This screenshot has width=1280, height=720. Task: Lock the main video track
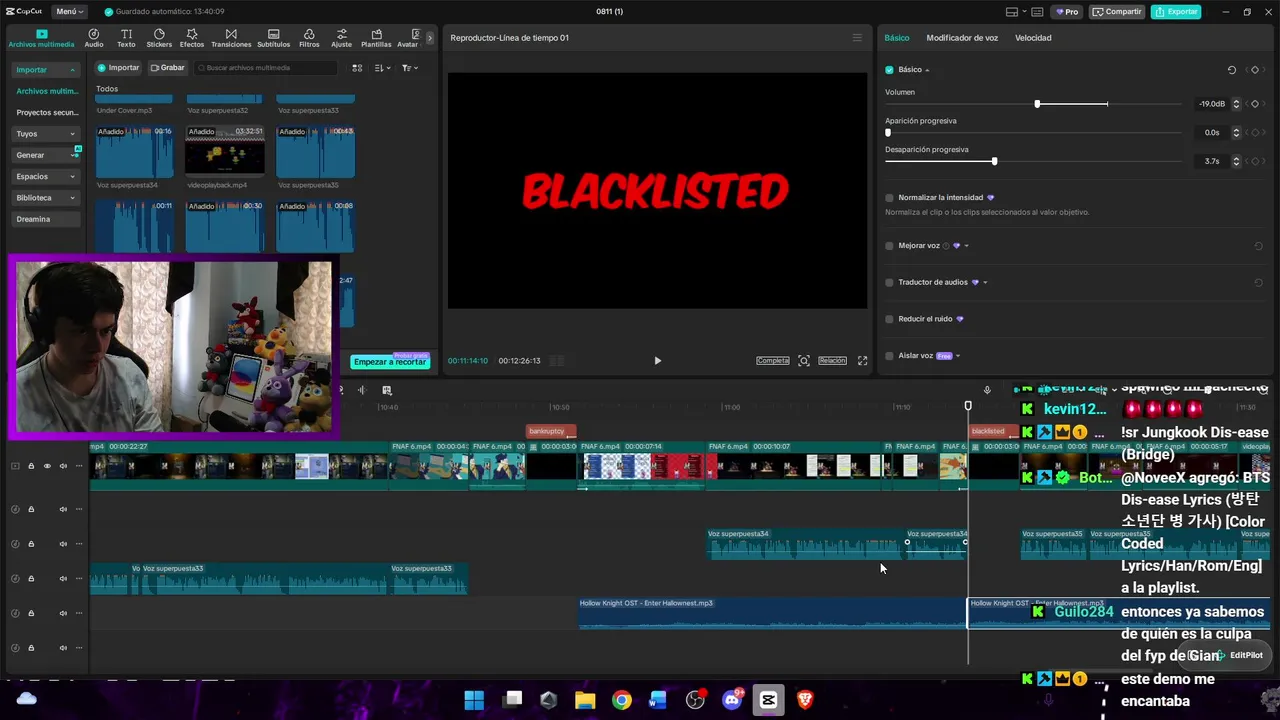coord(31,466)
